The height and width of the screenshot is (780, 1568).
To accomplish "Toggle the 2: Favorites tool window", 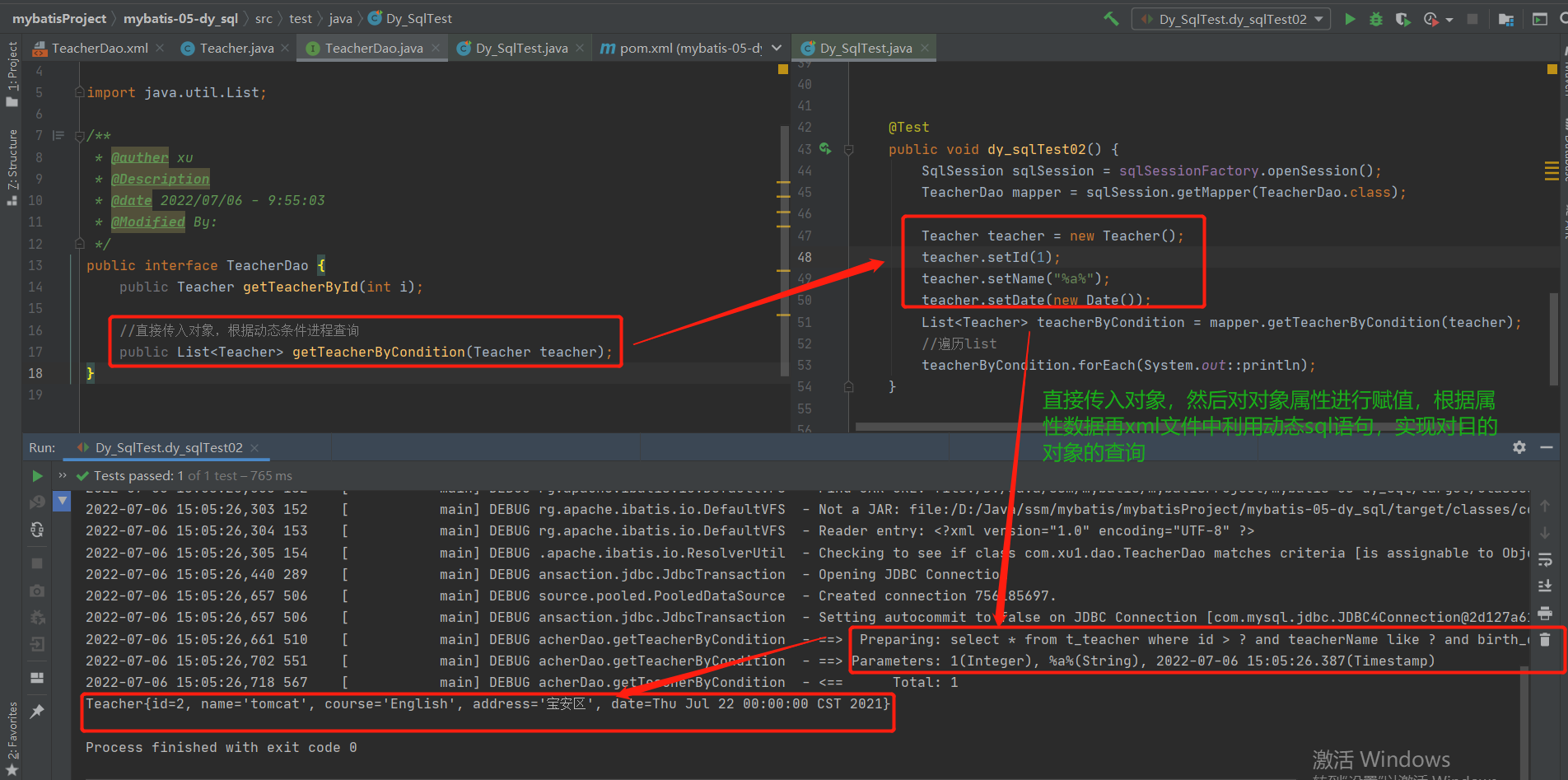I will [x=12, y=738].
